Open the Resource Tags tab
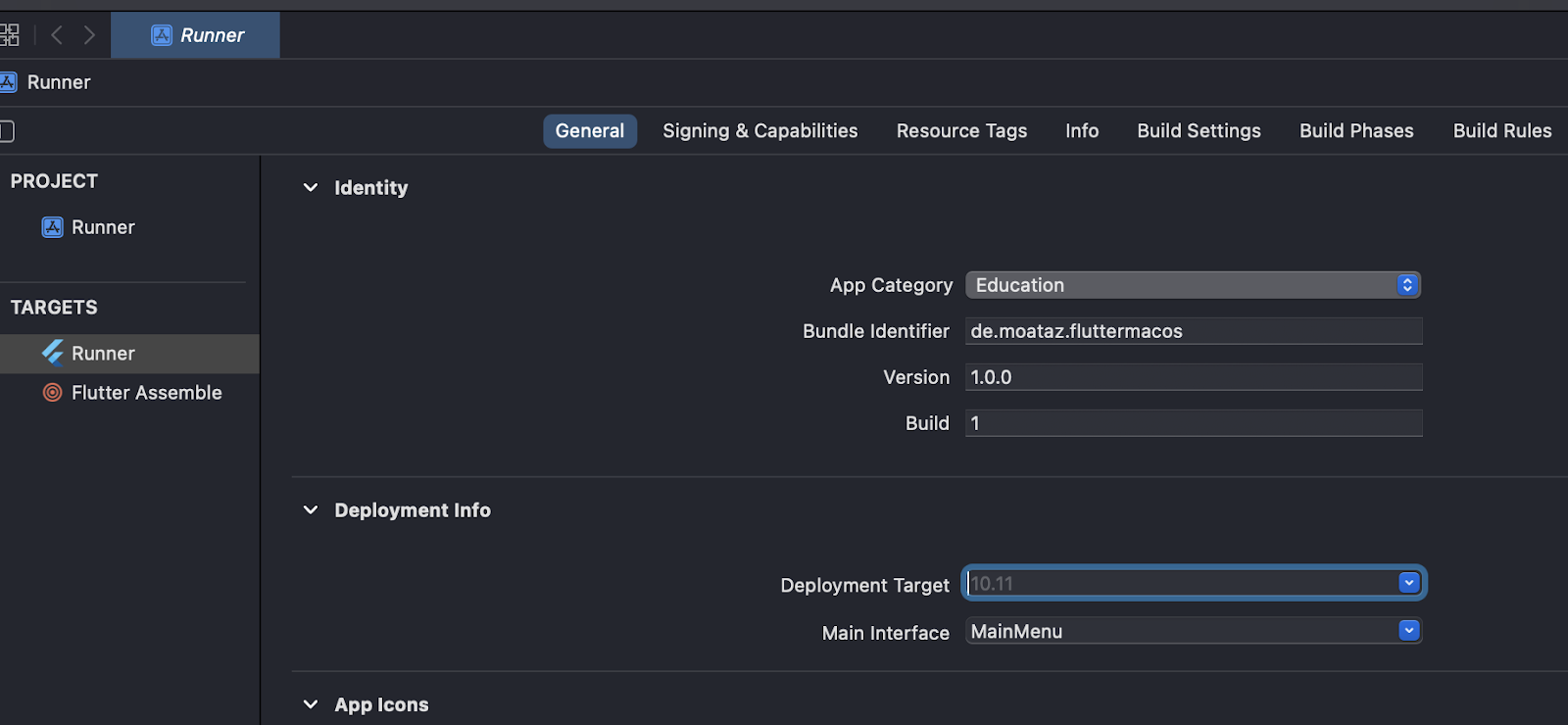The width and height of the screenshot is (1568, 725). click(x=961, y=131)
